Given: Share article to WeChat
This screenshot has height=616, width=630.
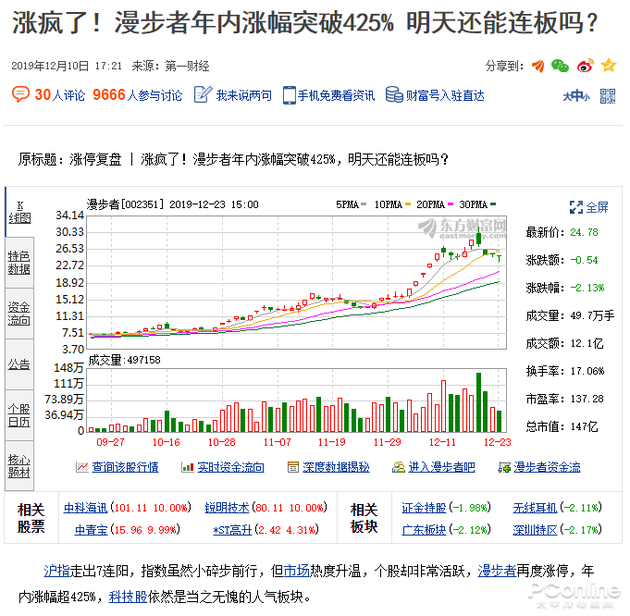Looking at the screenshot, I should (x=560, y=65).
